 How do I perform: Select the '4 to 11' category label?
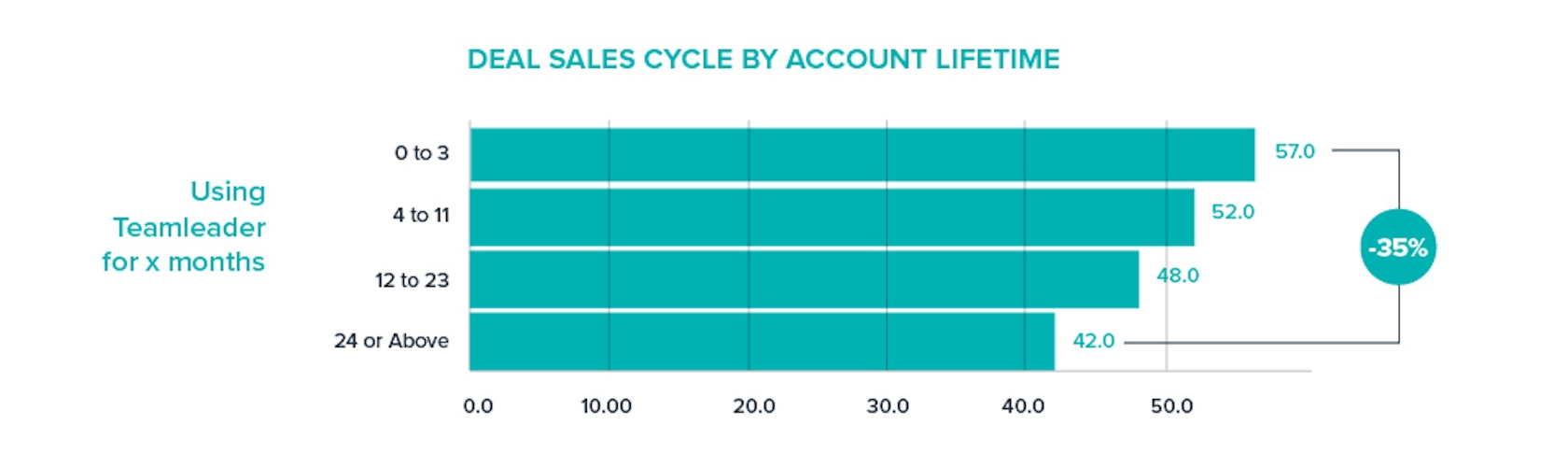click(x=420, y=216)
